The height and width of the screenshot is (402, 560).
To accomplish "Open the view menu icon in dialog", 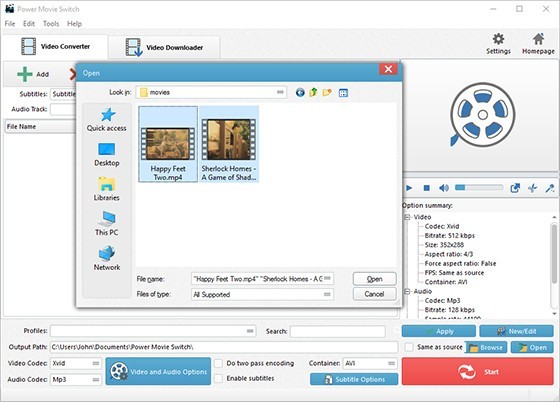I will coord(343,93).
